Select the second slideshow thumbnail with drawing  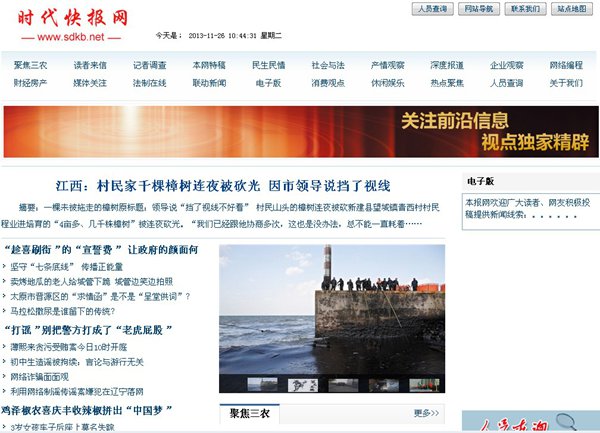pos(303,384)
